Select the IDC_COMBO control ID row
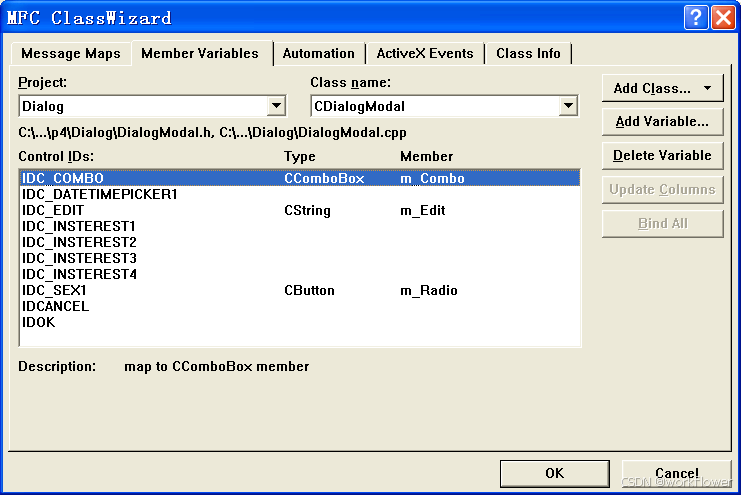The height and width of the screenshot is (495, 741). pyautogui.click(x=300, y=178)
